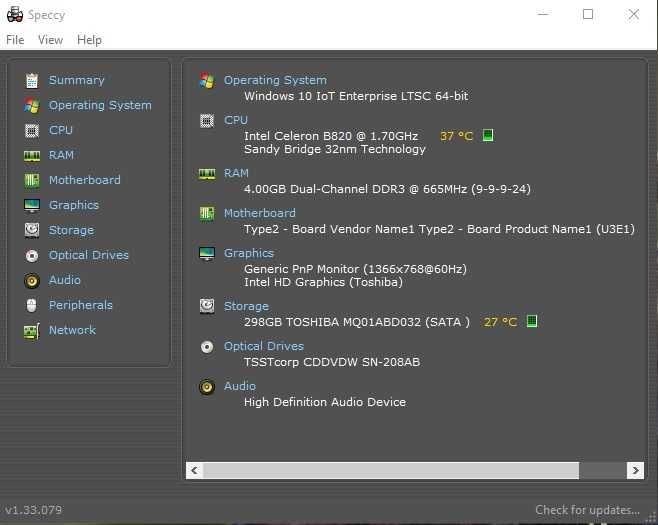Image resolution: width=658 pixels, height=525 pixels.
Task: Click the RAM icon in summary pane
Action: [x=207, y=173]
